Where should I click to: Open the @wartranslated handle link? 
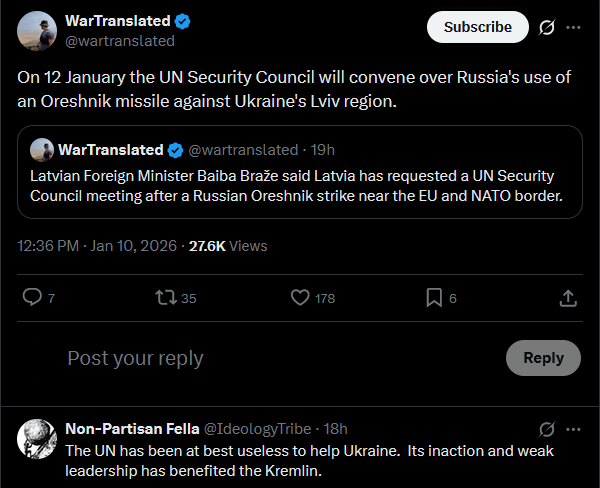120,41
